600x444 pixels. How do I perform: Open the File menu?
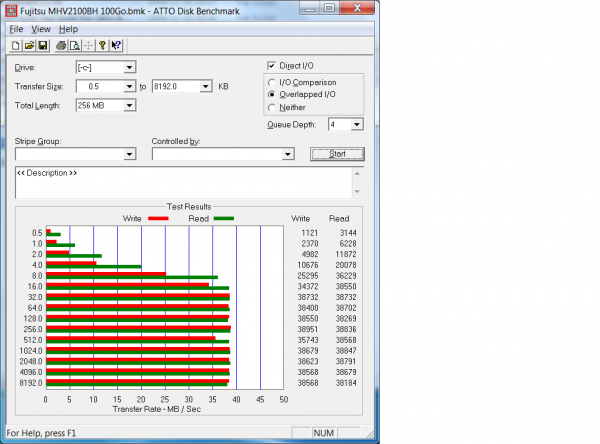coord(16,29)
